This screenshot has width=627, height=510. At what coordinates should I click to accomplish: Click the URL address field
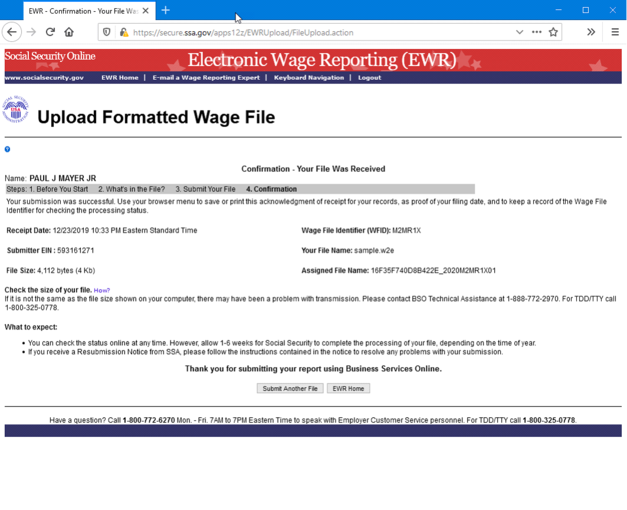[x=320, y=32]
